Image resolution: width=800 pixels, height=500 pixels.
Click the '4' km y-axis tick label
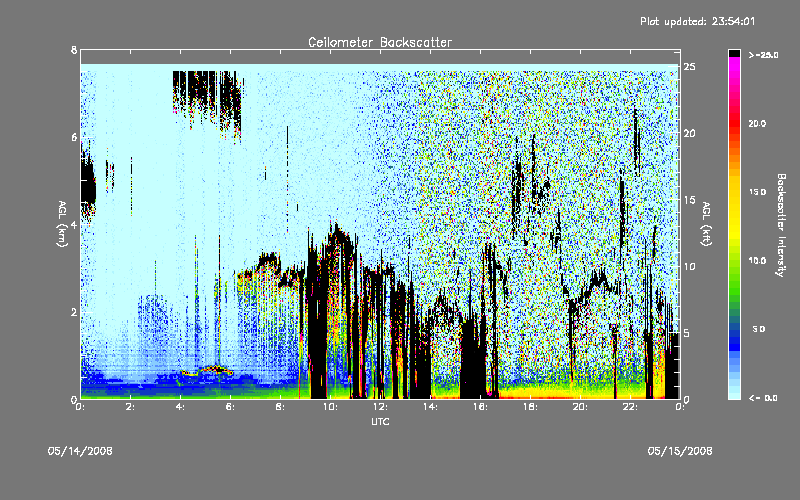[74, 224]
